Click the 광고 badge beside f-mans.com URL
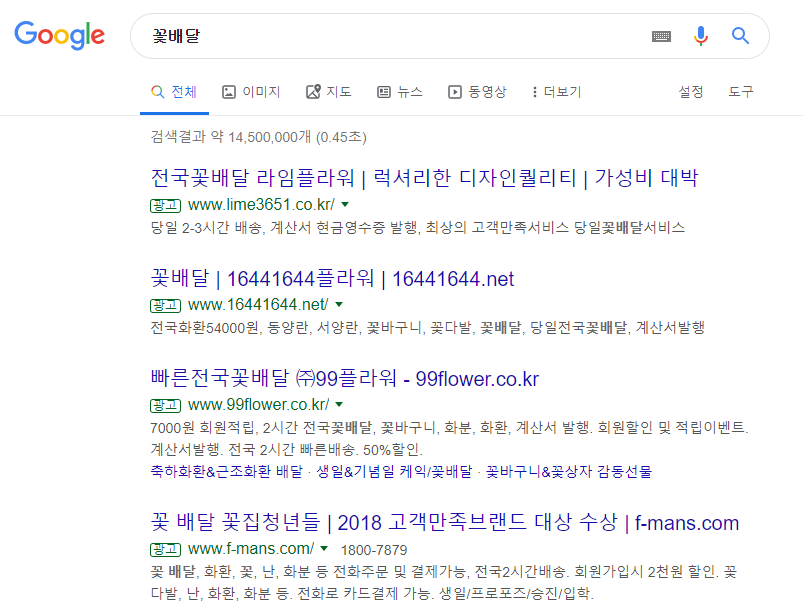This screenshot has height=612, width=804. 165,549
